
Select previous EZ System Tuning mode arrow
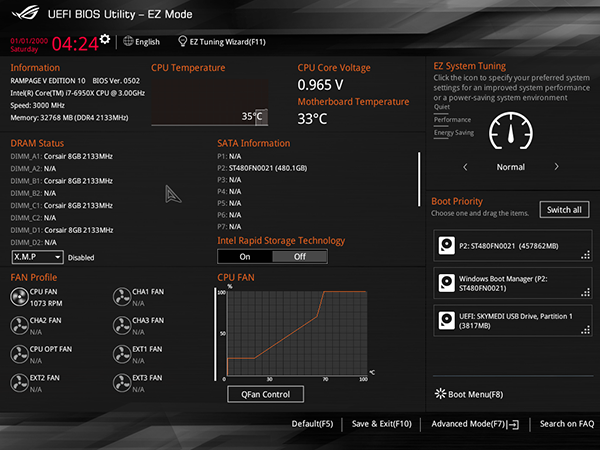pos(465,167)
